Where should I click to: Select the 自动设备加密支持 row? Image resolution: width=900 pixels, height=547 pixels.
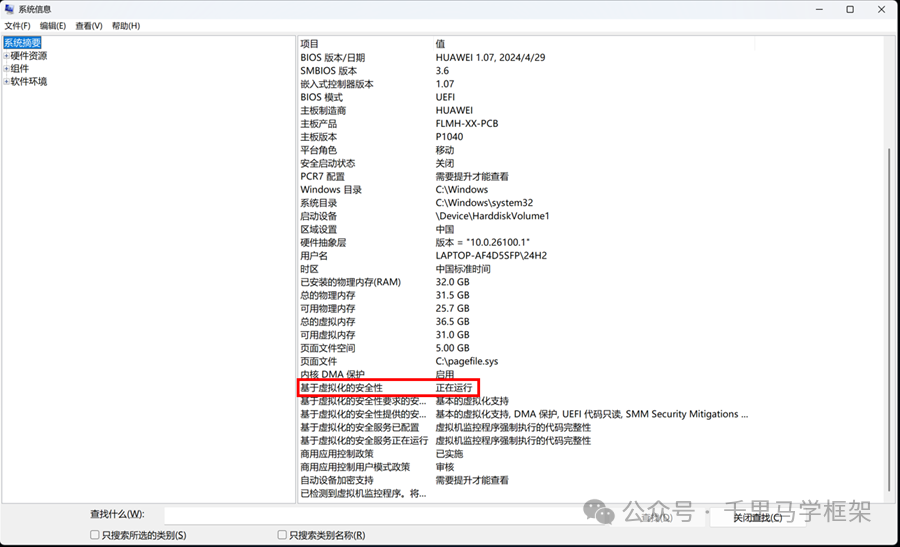pyautogui.click(x=526, y=480)
